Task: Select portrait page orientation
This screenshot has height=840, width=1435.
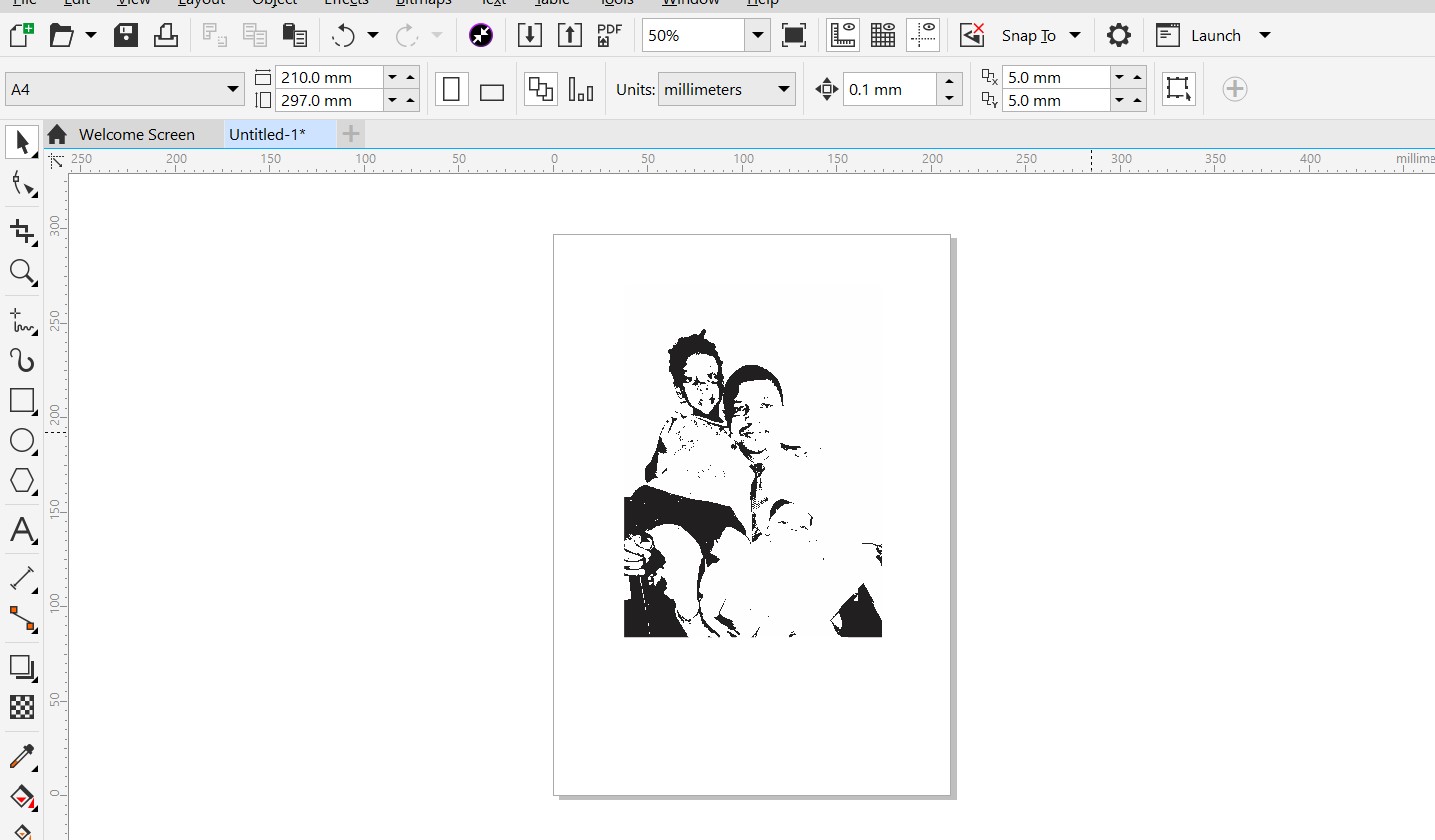Action: coord(452,89)
